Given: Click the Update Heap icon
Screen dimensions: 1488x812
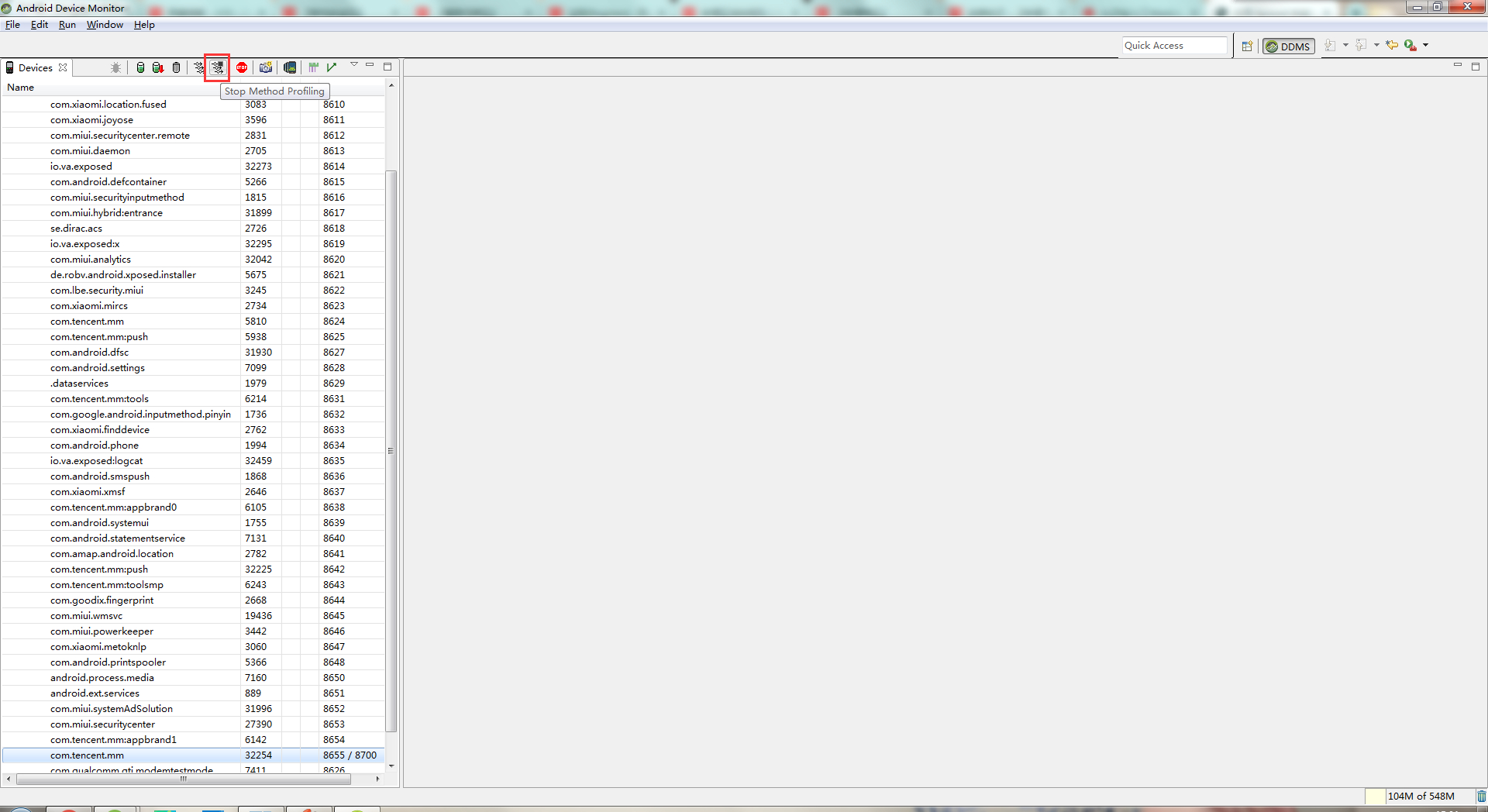Looking at the screenshot, I should 140,67.
